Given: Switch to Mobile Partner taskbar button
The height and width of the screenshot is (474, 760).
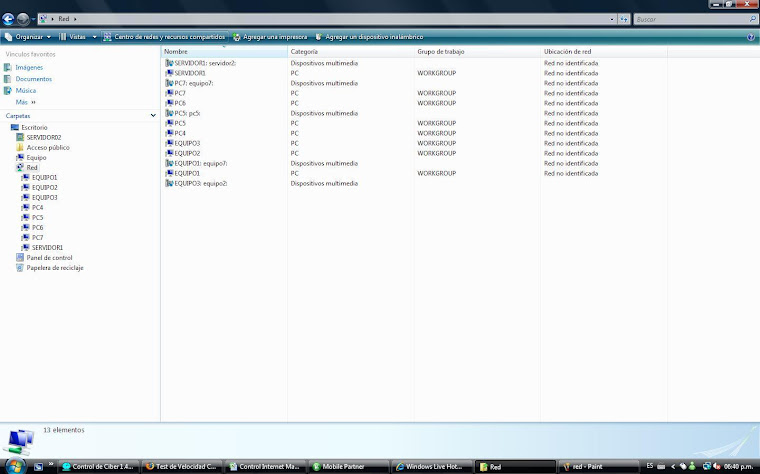Looking at the screenshot, I should coord(348,467).
